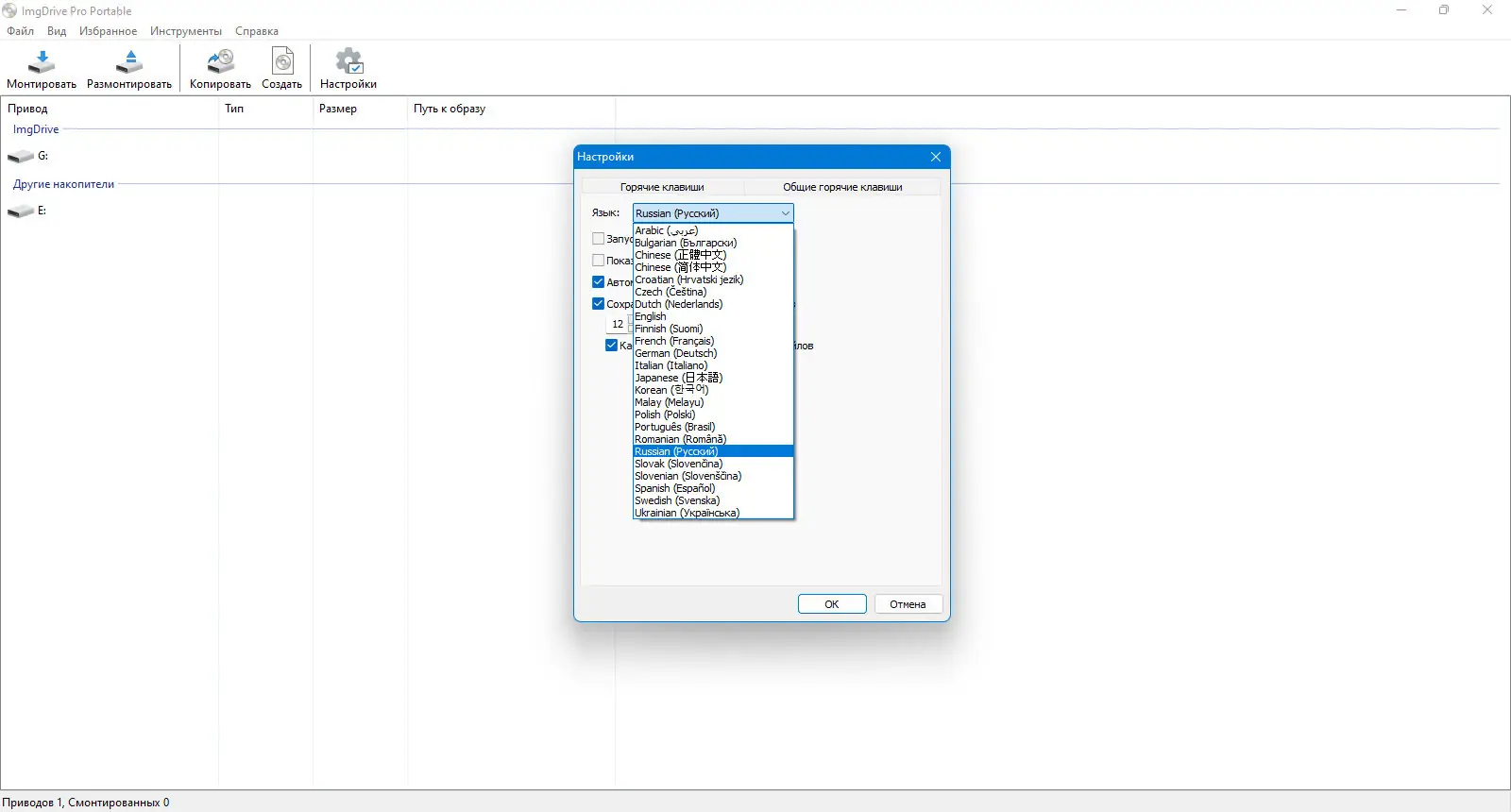The width and height of the screenshot is (1511, 812).
Task: Uncheck the indented checkbox labeled "Ка…"
Action: pos(611,346)
